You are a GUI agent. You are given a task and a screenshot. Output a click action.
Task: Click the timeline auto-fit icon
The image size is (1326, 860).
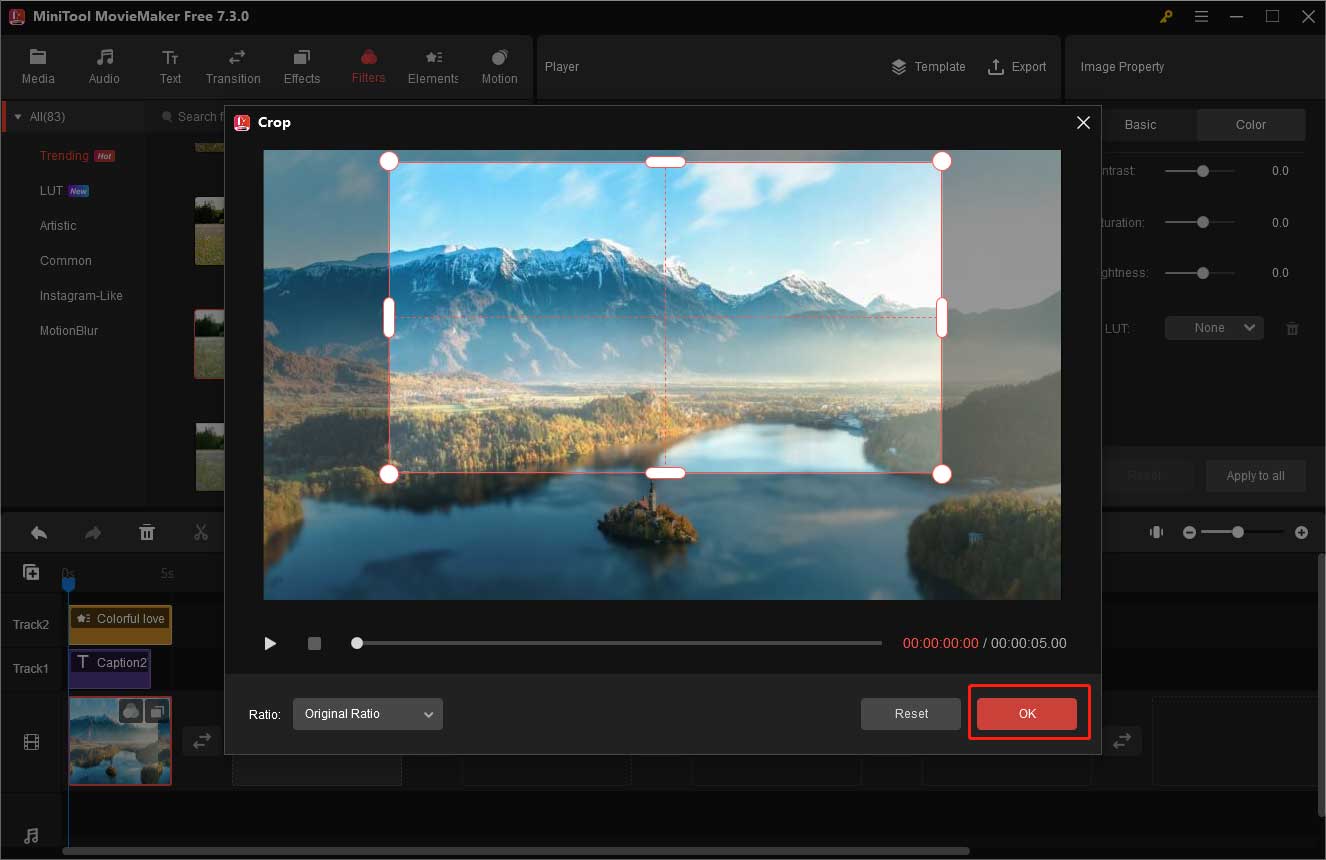click(1157, 532)
